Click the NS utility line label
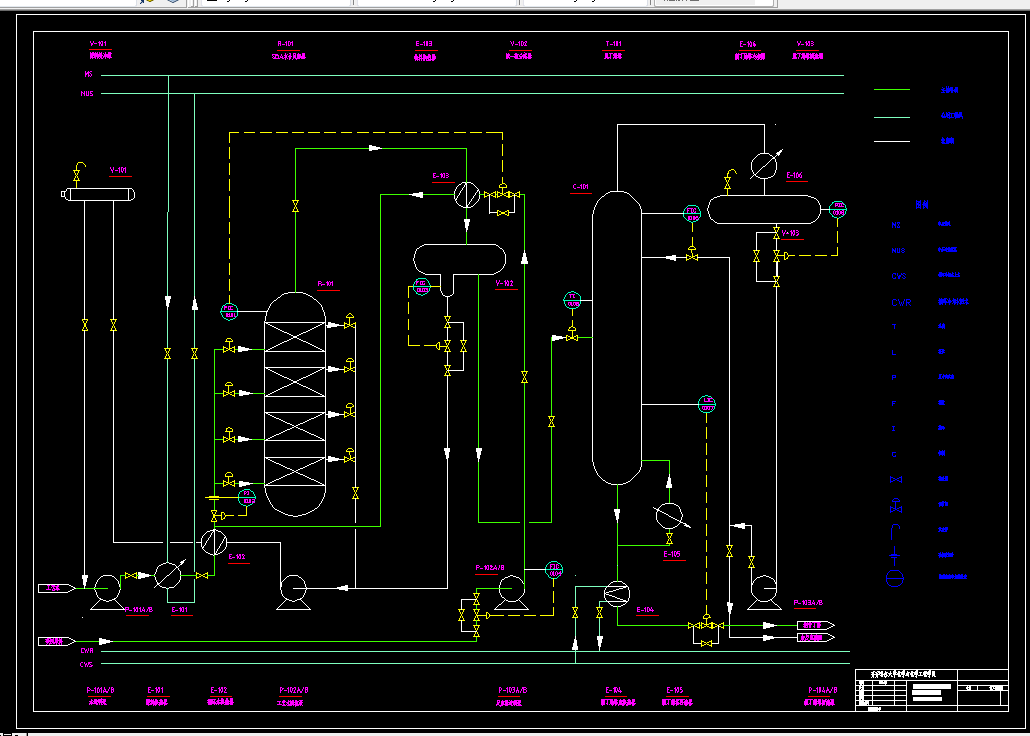The width and height of the screenshot is (1030, 736). coord(89,76)
